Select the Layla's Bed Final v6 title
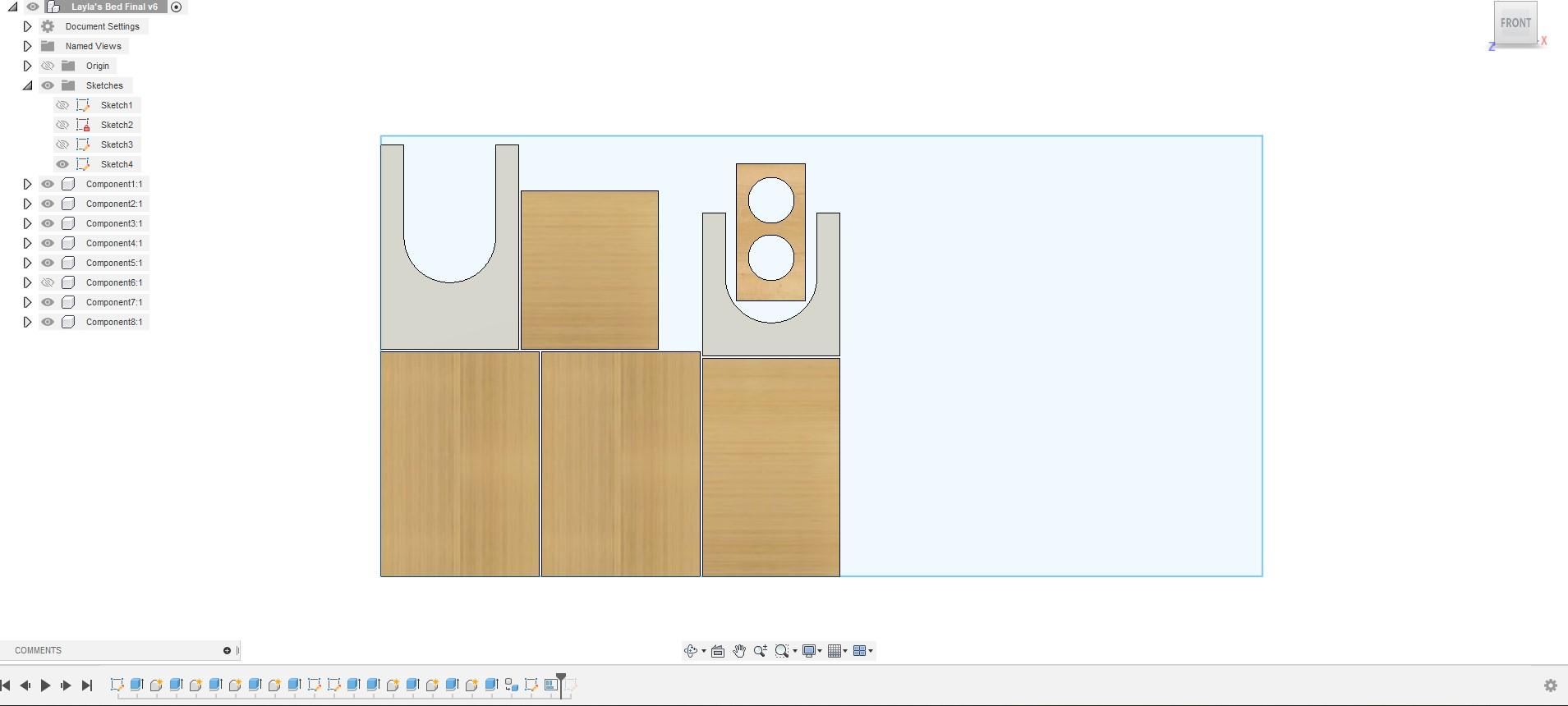1568x706 pixels. [114, 7]
